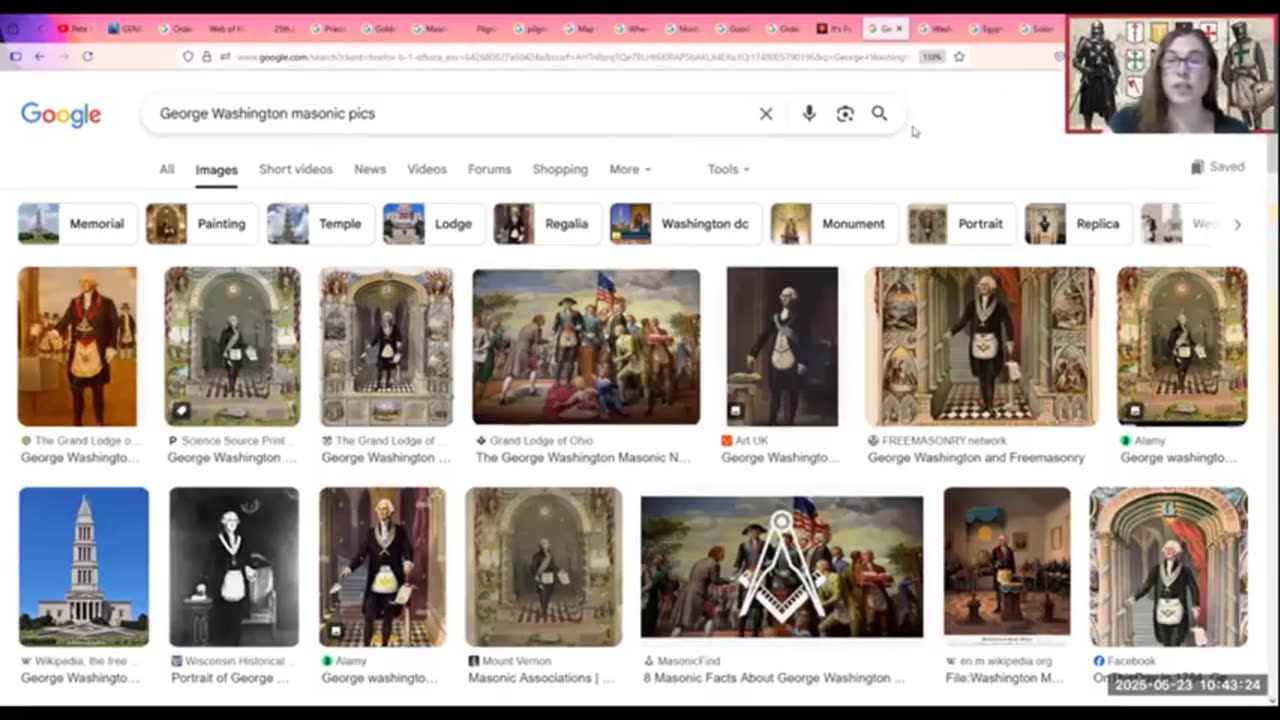Viewport: 1280px width, 720px height.
Task: Open the Art UK Washington portrait
Action: tap(782, 346)
